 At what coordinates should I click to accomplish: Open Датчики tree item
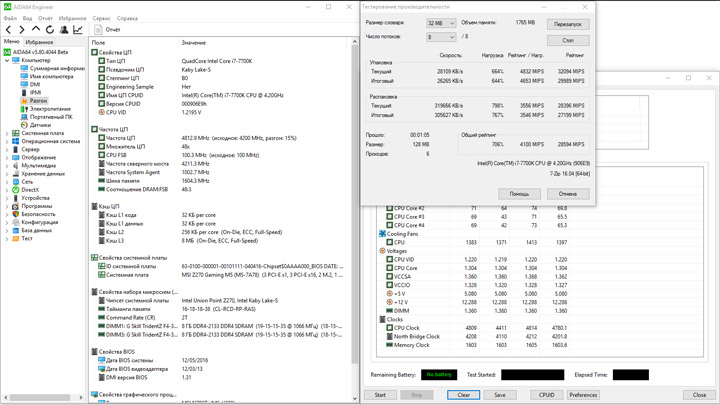[40, 125]
